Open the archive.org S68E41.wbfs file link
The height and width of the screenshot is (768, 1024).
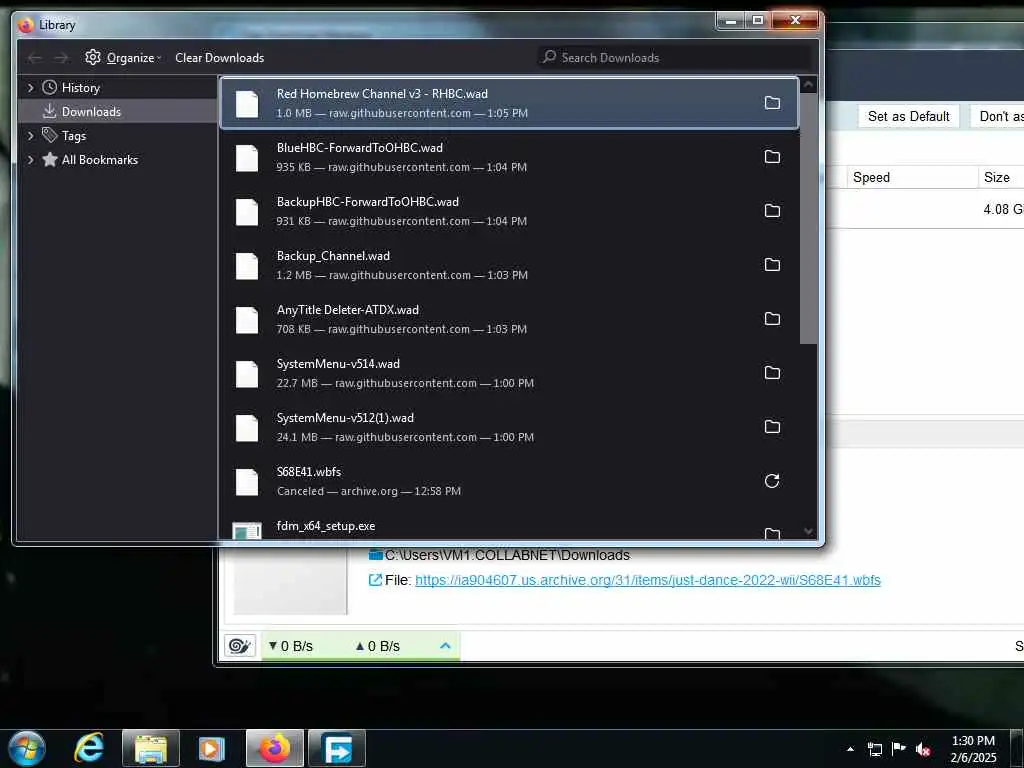pyautogui.click(x=647, y=580)
